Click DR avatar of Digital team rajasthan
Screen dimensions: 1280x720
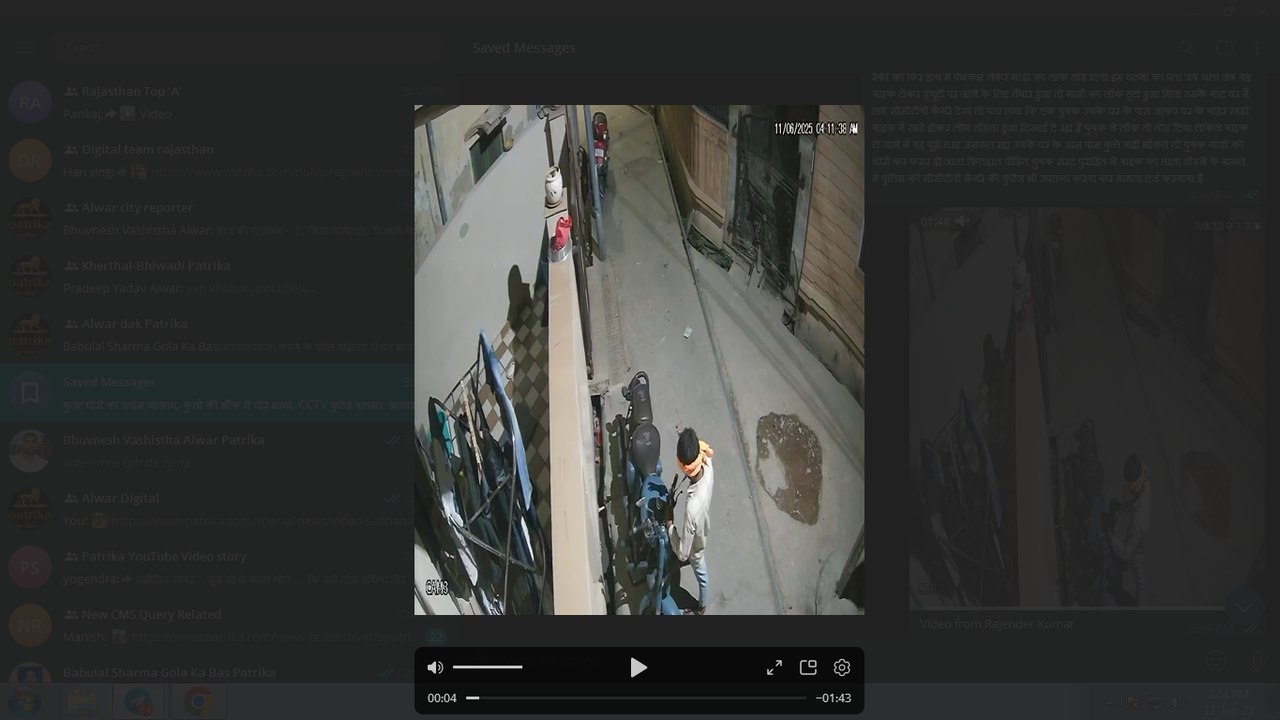coord(30,160)
